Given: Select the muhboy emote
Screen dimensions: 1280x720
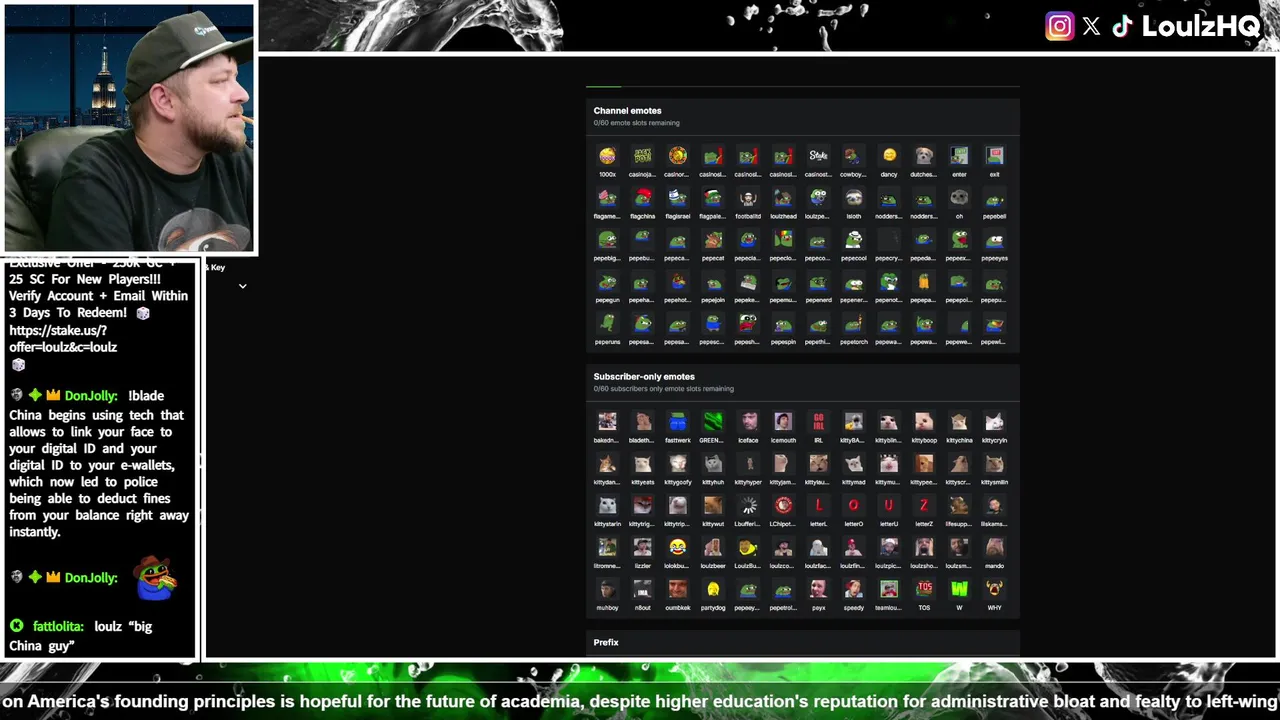Looking at the screenshot, I should [x=607, y=590].
